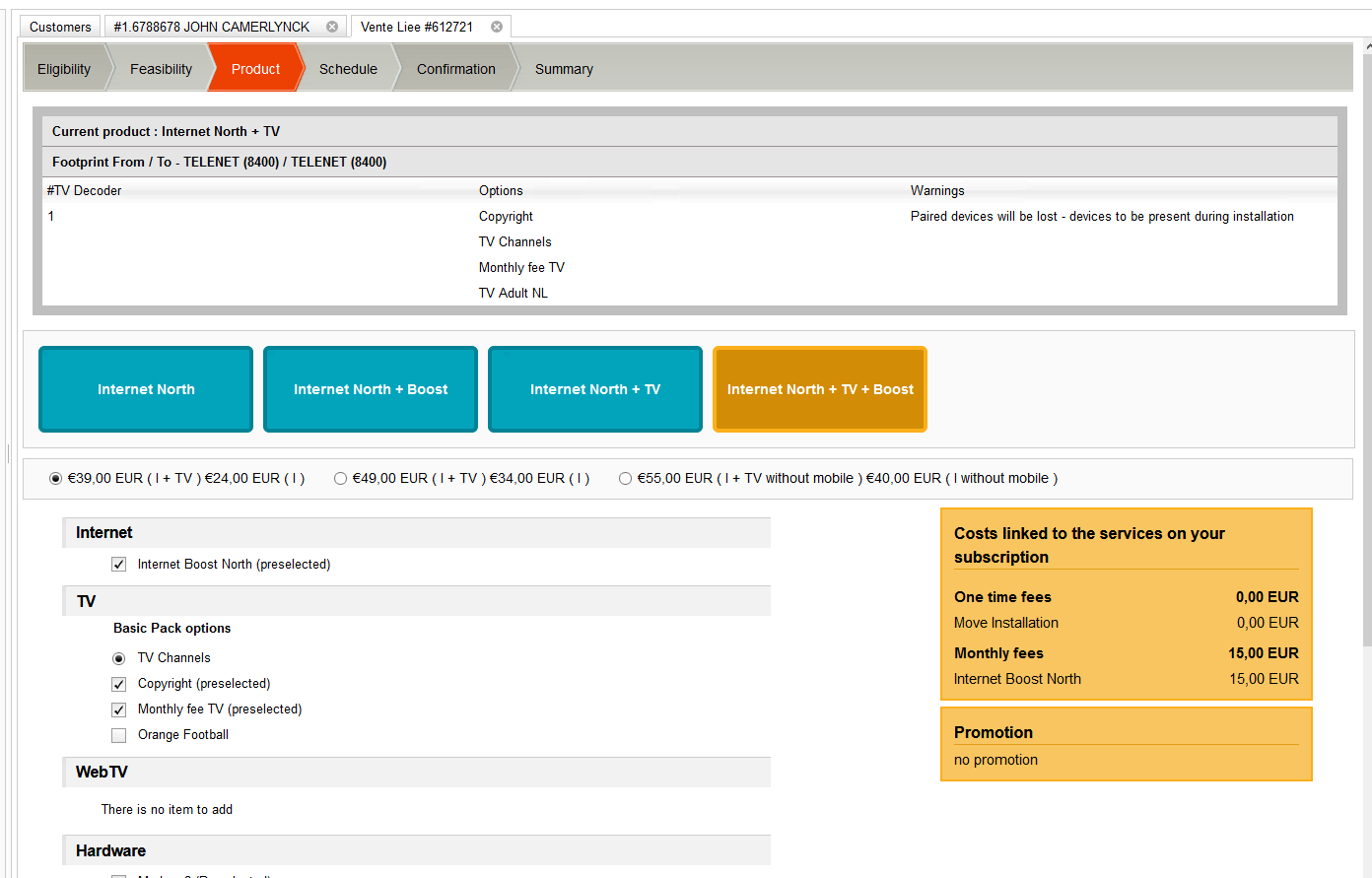Select Internet North + TV + Boost tile
The height and width of the screenshot is (878, 1372).
(x=820, y=389)
